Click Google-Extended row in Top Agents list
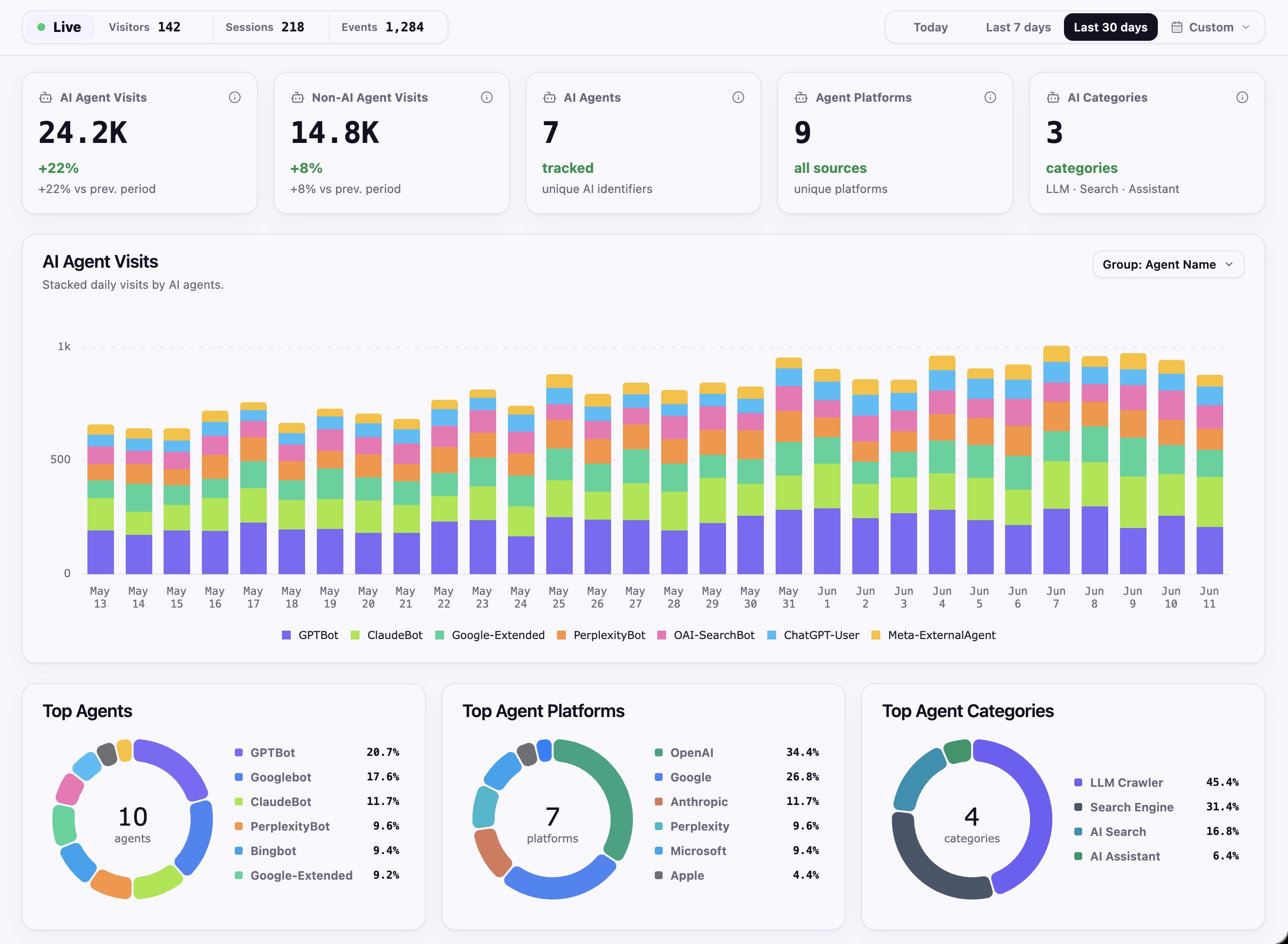The width and height of the screenshot is (1288, 944). 317,875
